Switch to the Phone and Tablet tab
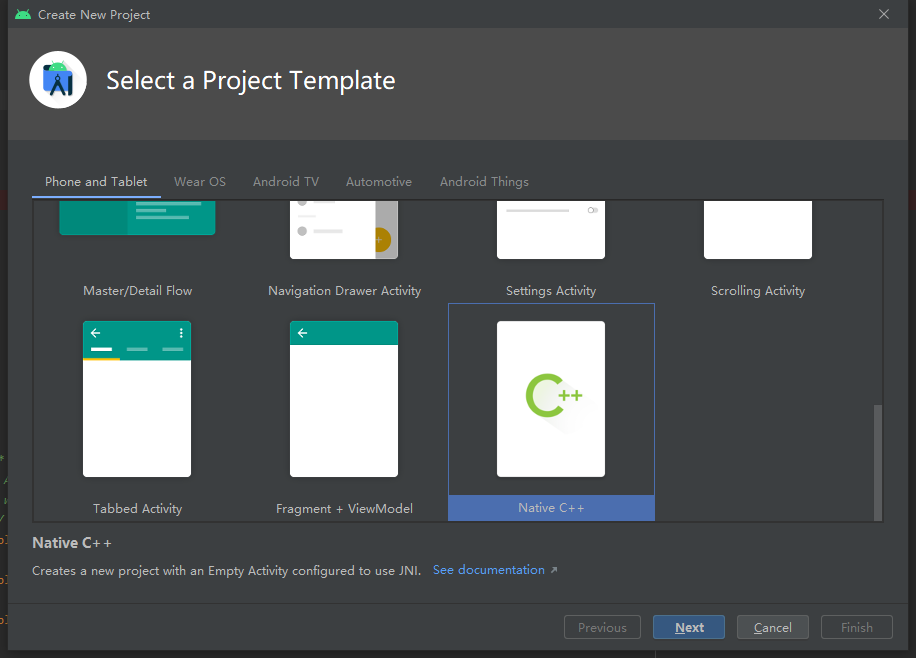The height and width of the screenshot is (658, 916). [96, 182]
